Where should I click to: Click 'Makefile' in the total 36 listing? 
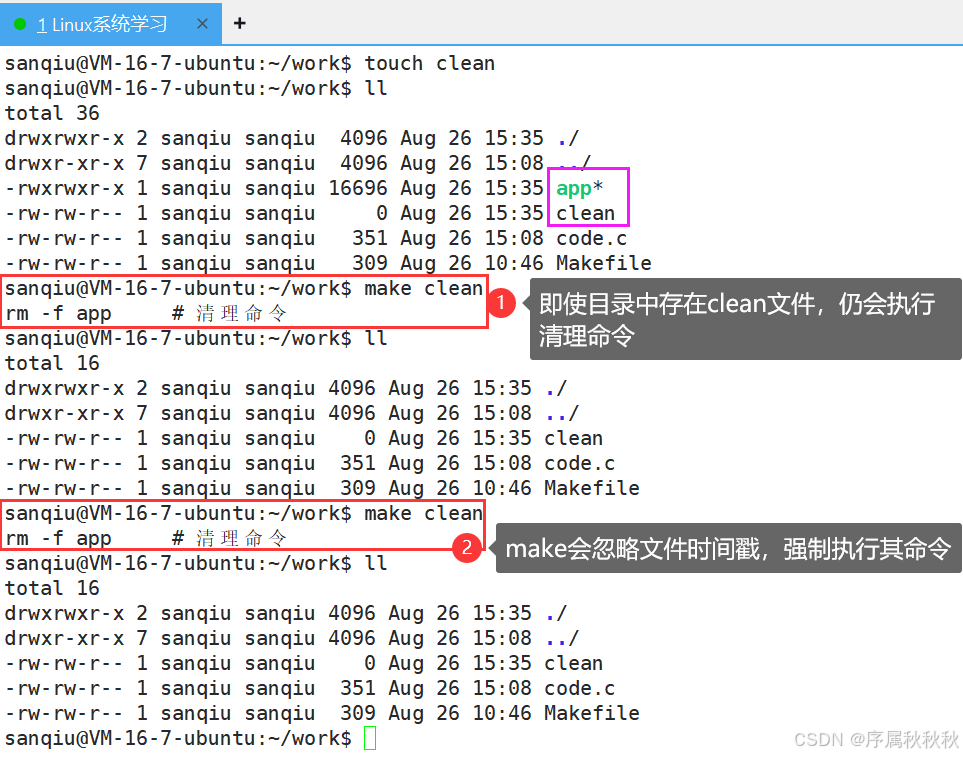tap(604, 263)
